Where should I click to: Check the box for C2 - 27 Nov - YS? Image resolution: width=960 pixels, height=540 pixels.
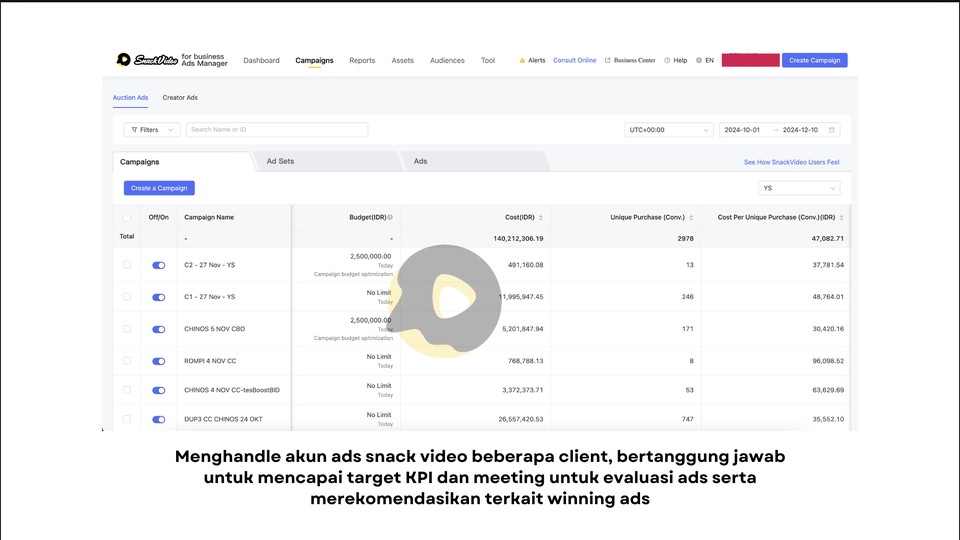(x=127, y=265)
